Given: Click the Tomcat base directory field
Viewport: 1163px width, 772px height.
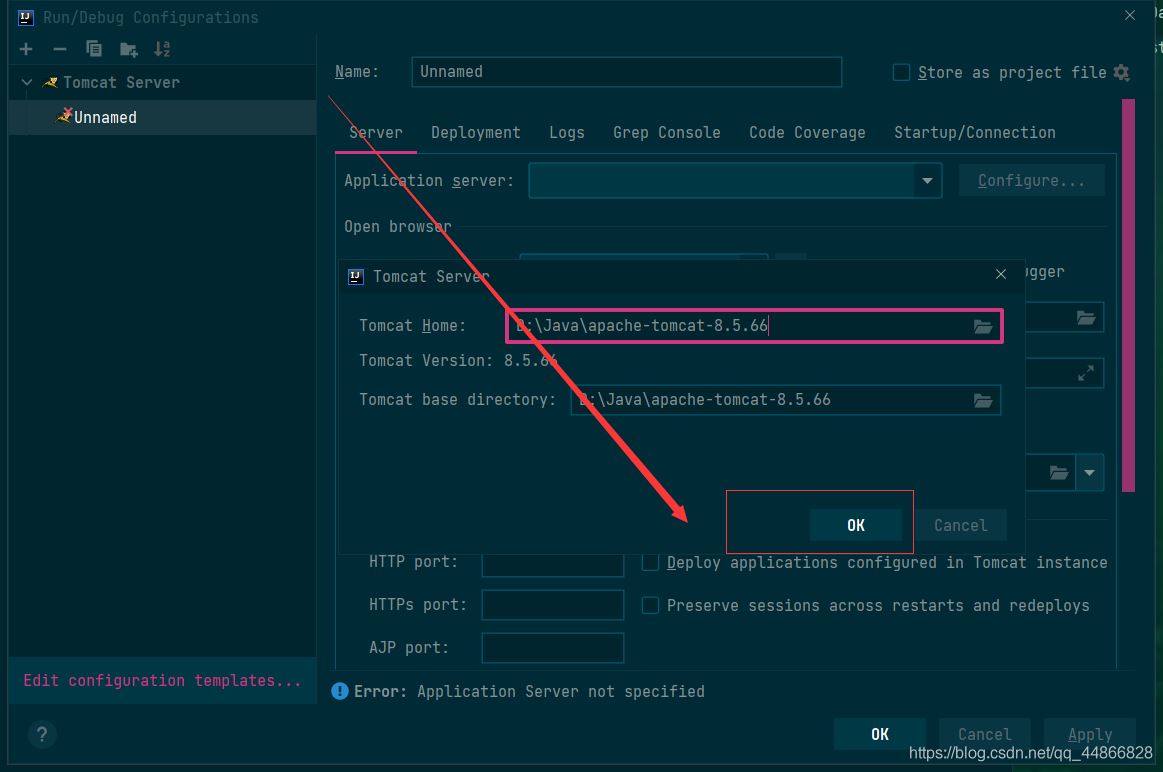Looking at the screenshot, I should [x=785, y=400].
